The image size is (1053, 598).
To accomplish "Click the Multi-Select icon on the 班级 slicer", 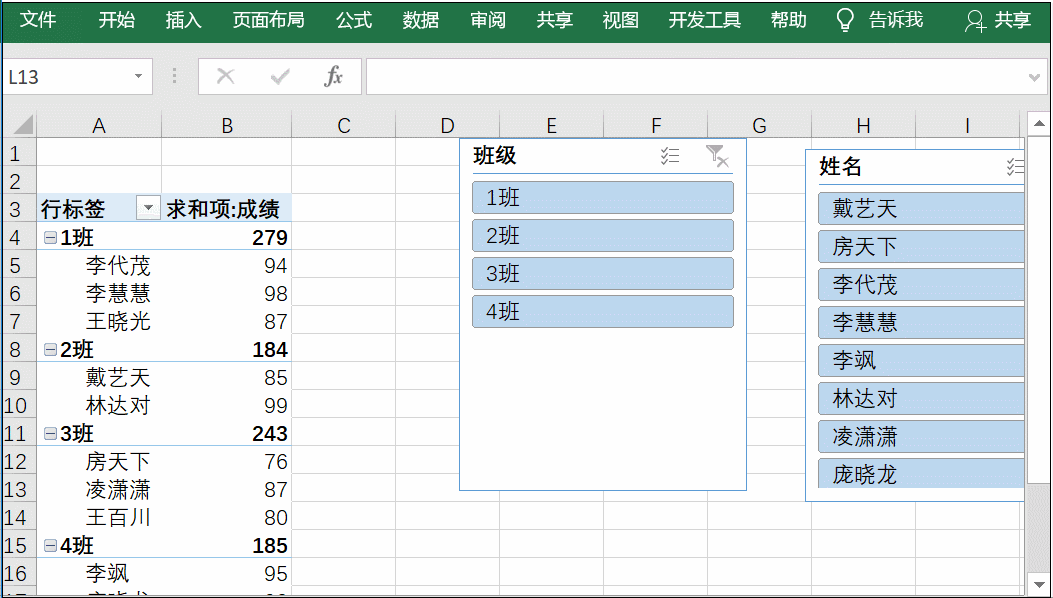I will tap(670, 156).
